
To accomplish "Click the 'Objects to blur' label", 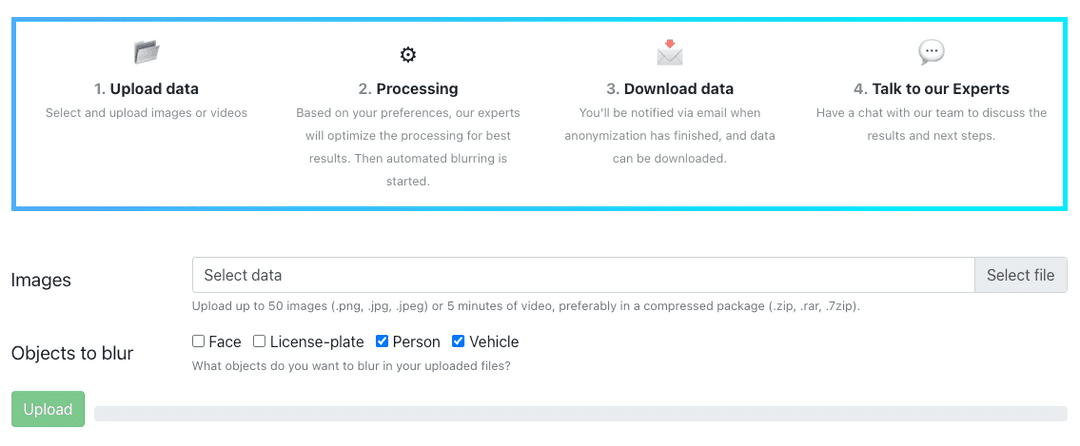I will [72, 353].
